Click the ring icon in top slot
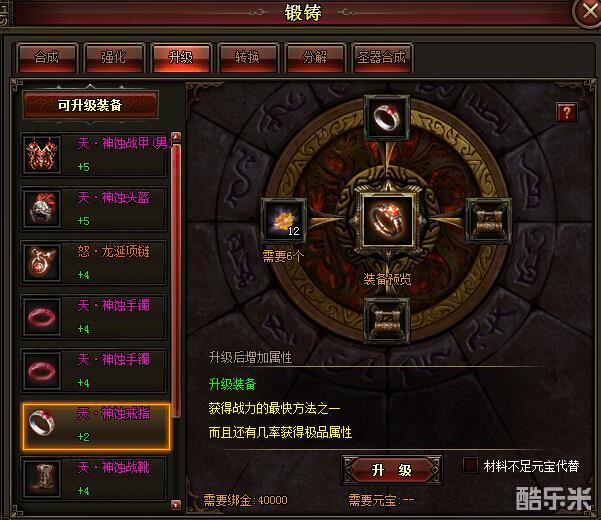This screenshot has width=601, height=520. (387, 117)
